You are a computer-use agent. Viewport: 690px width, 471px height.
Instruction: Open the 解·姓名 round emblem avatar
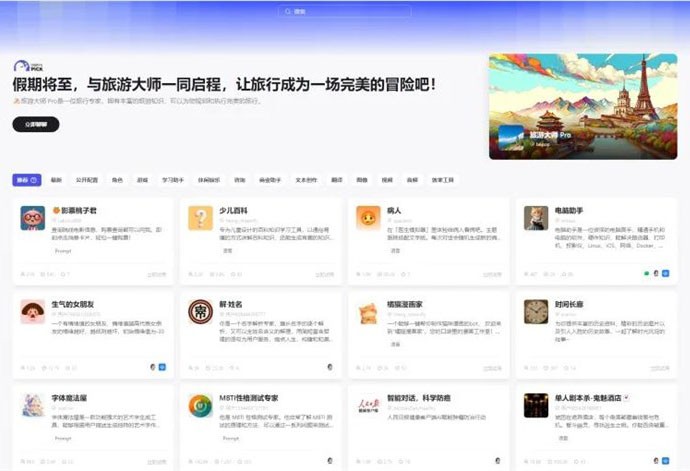[x=200, y=312]
